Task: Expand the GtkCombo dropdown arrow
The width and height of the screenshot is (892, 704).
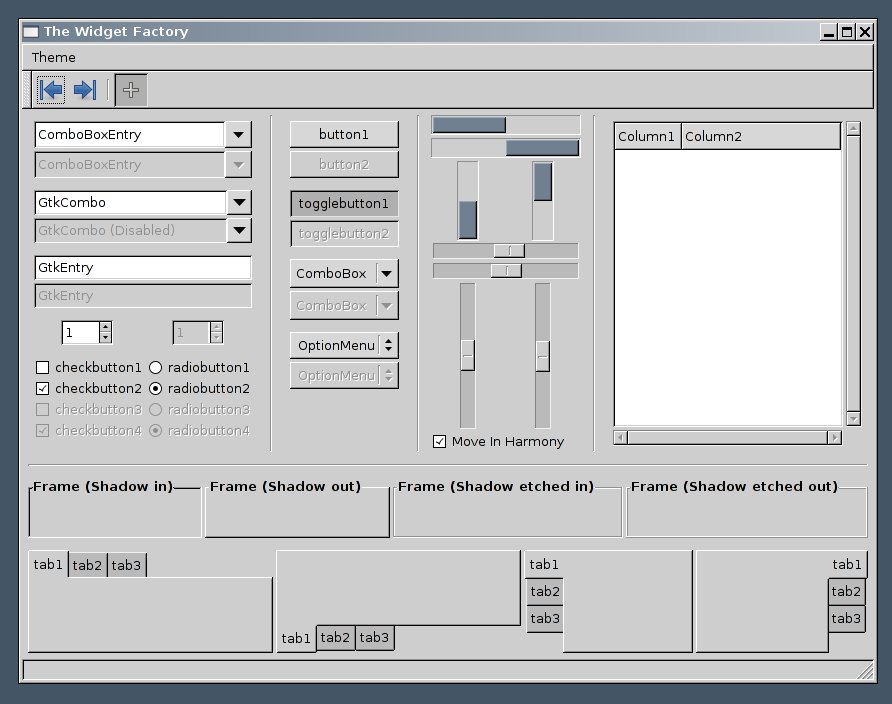Action: (x=239, y=202)
